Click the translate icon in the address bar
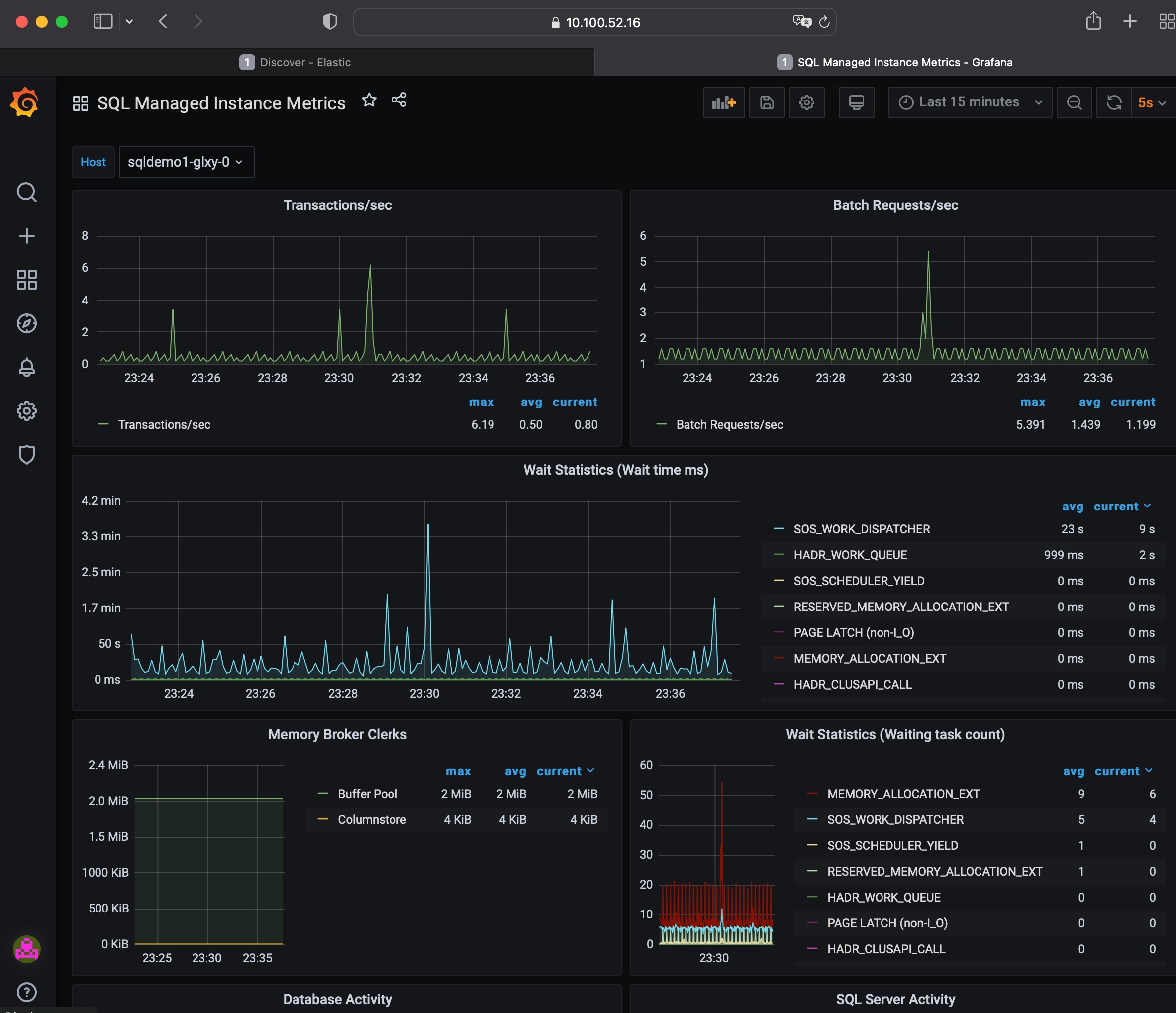The image size is (1176, 1013). [x=802, y=21]
